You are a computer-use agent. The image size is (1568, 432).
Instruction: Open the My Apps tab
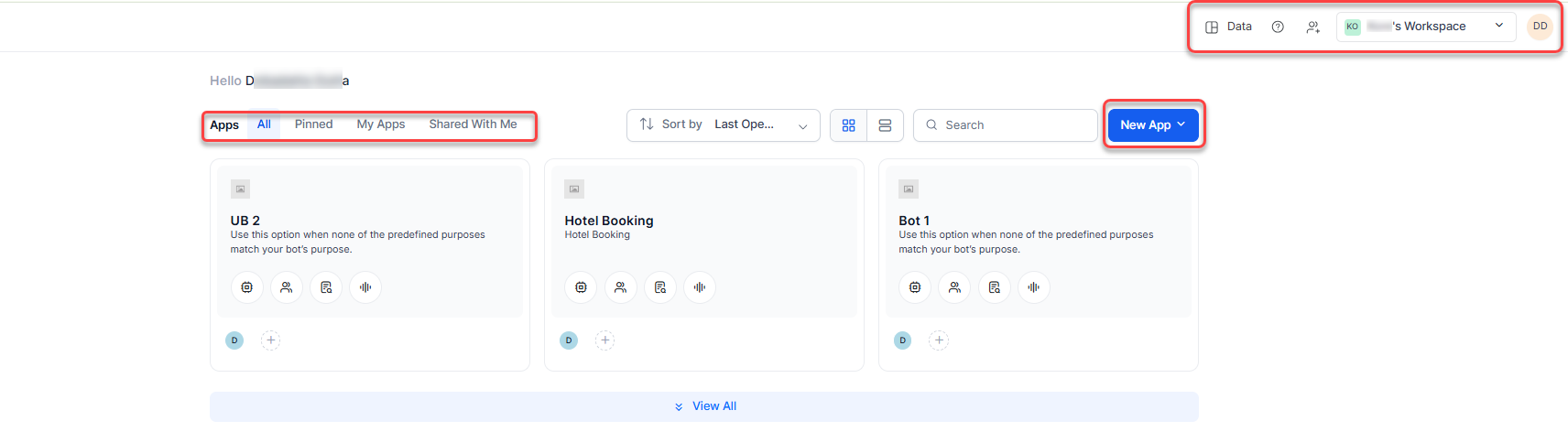[x=380, y=124]
